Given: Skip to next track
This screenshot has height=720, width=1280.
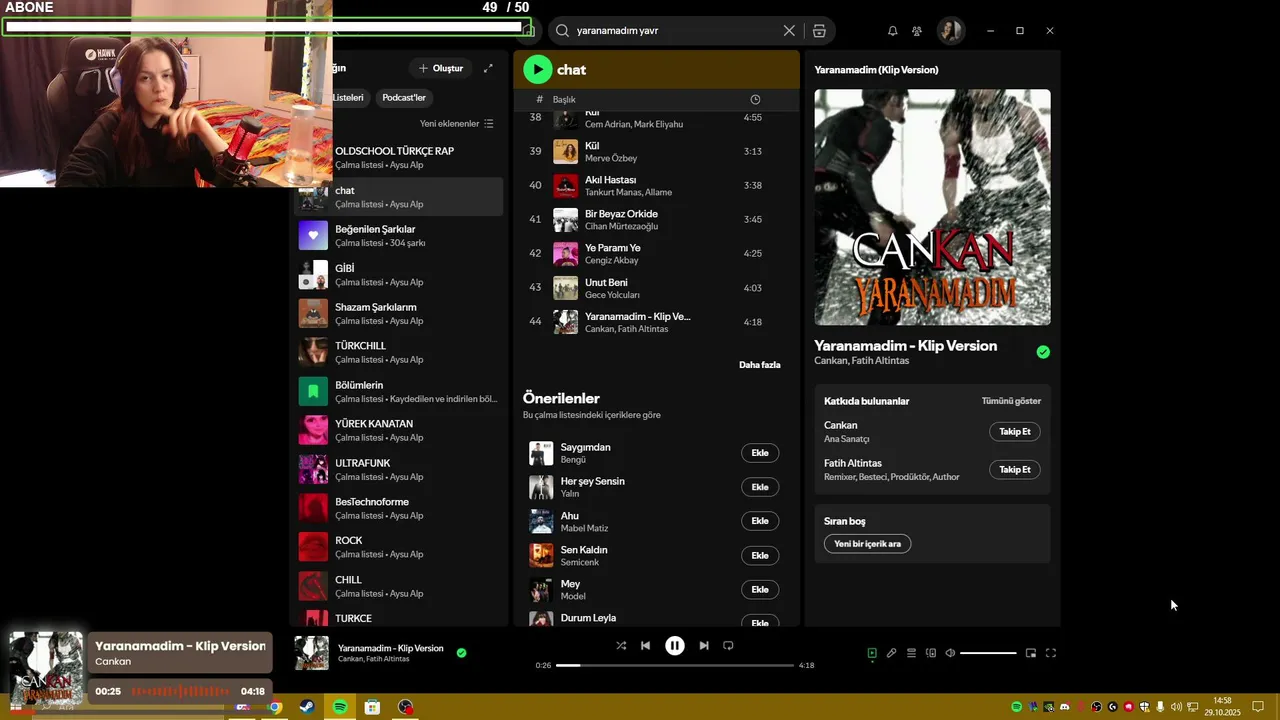Looking at the screenshot, I should [x=704, y=646].
